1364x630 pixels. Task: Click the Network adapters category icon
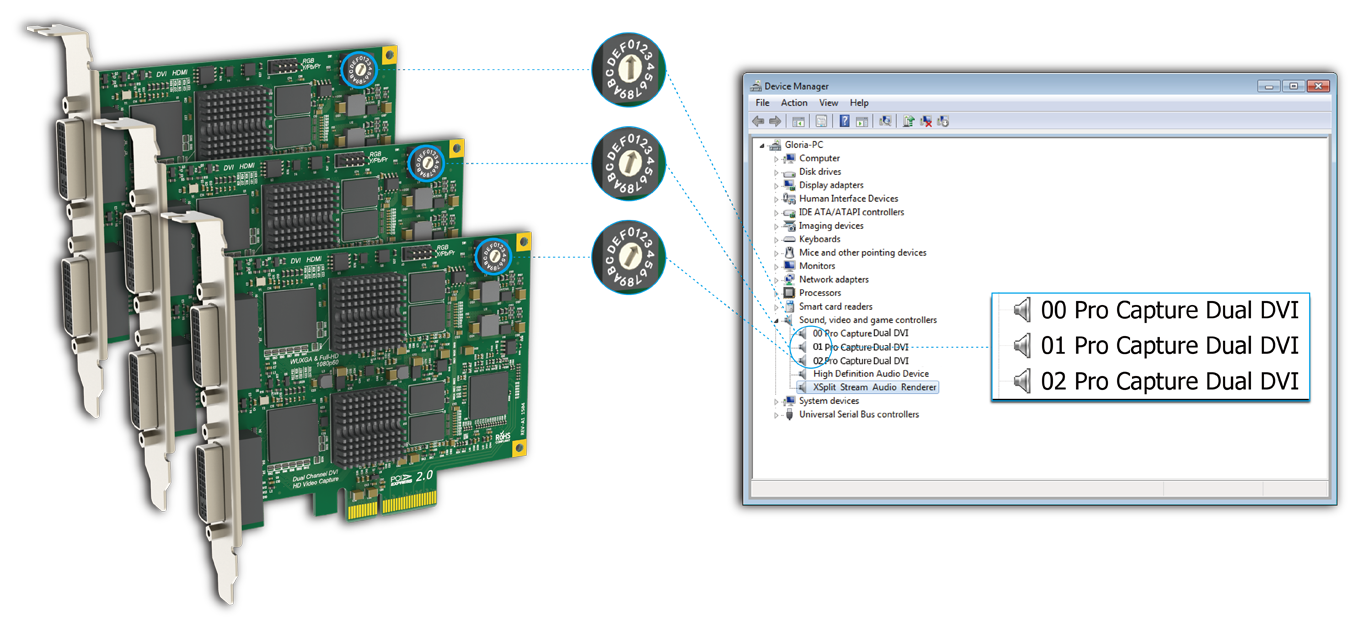pyautogui.click(x=790, y=280)
